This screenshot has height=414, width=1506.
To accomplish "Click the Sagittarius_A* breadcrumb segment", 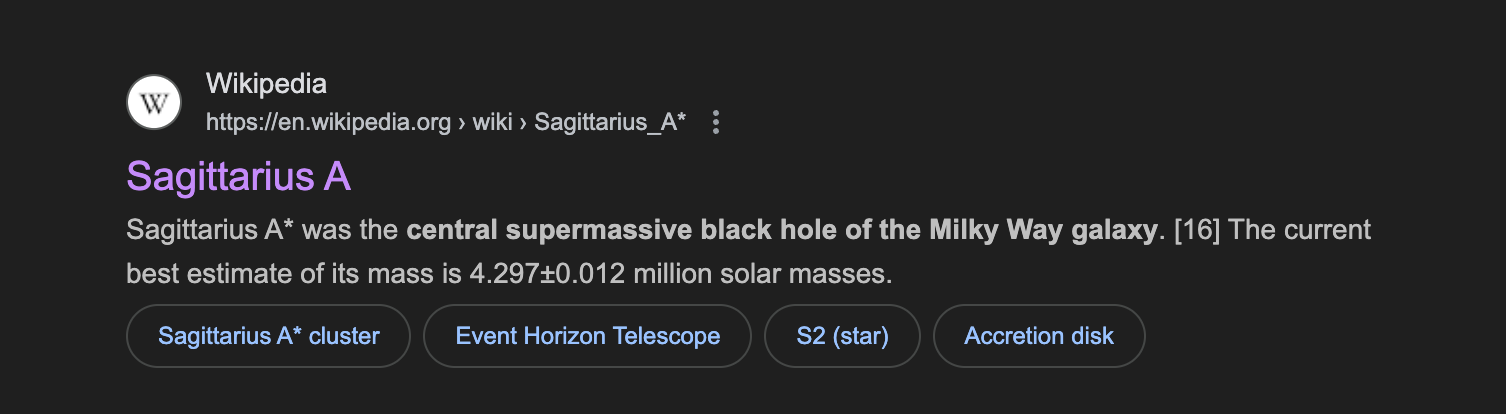I will tap(610, 122).
